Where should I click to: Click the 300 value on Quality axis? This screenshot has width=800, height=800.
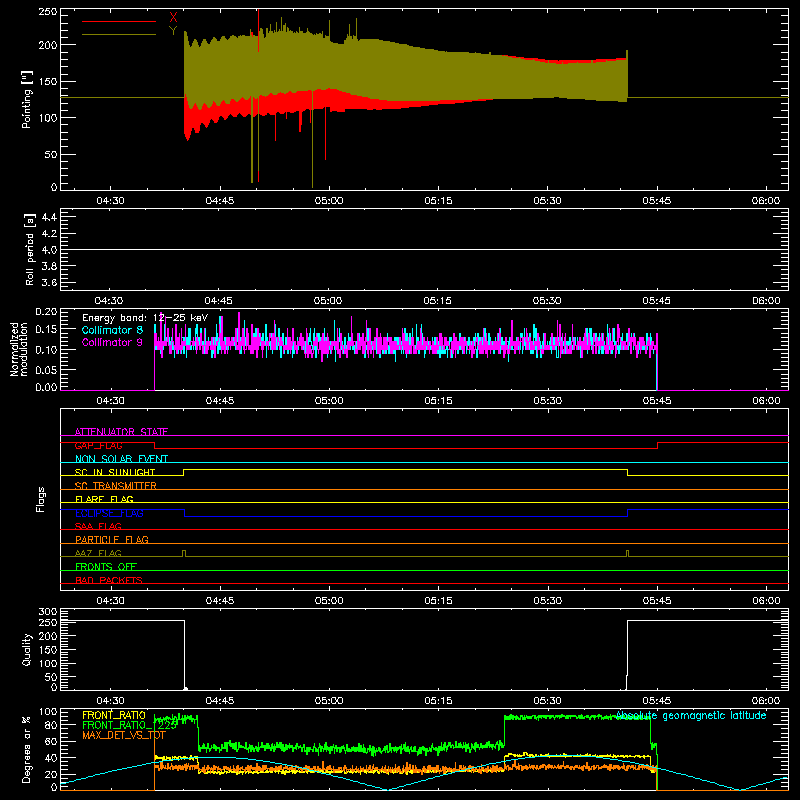click(48, 612)
